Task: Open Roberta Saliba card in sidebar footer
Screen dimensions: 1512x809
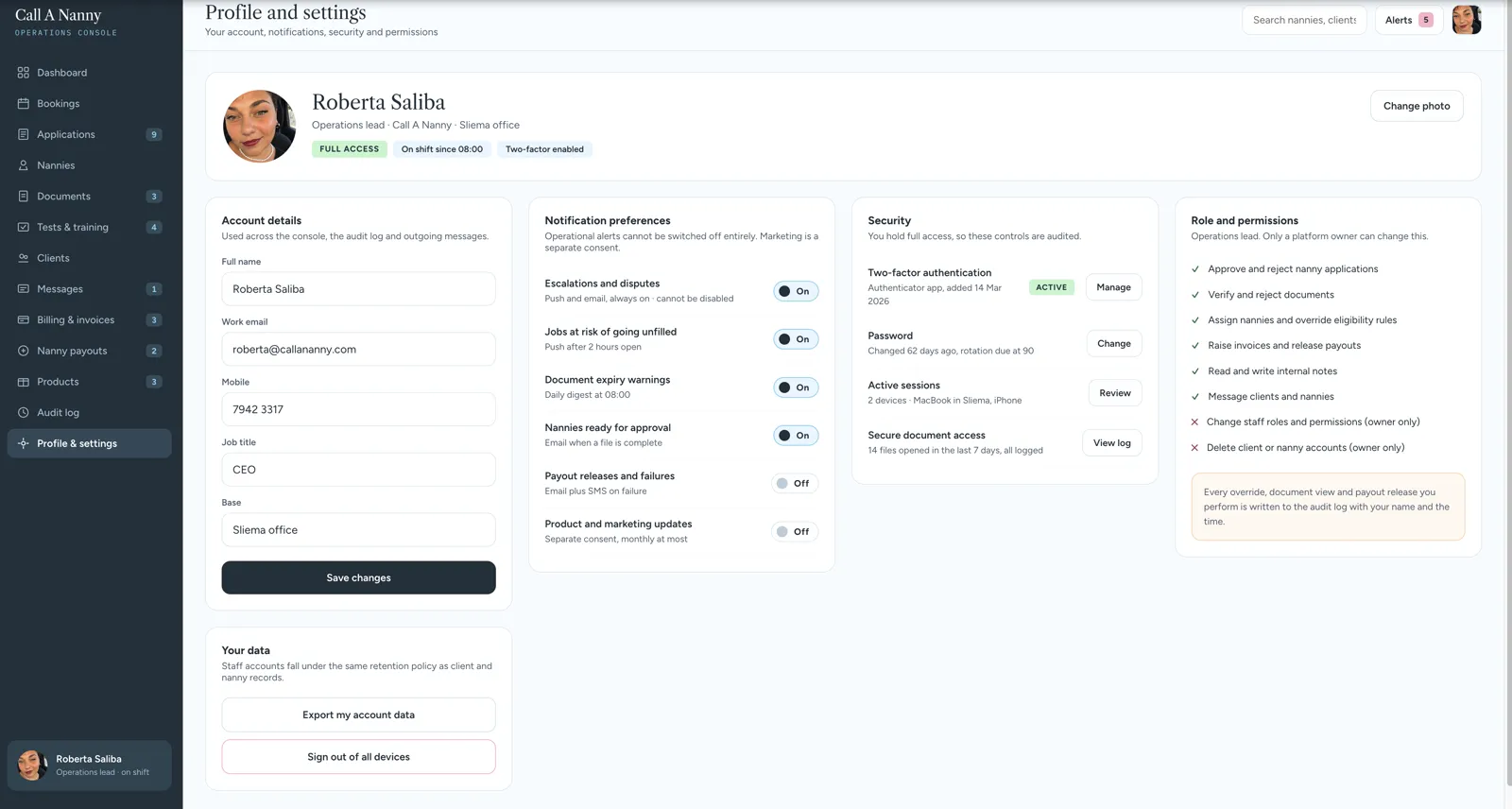Action: [x=90, y=766]
